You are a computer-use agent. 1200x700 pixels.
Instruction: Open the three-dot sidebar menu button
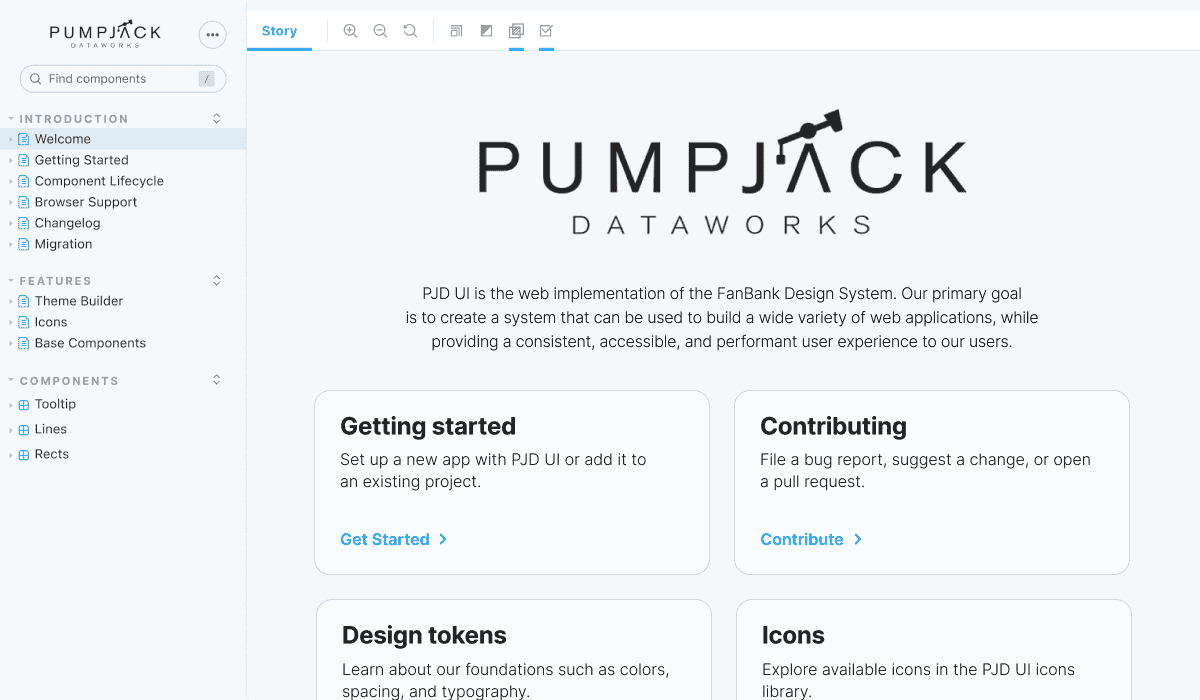(x=212, y=34)
